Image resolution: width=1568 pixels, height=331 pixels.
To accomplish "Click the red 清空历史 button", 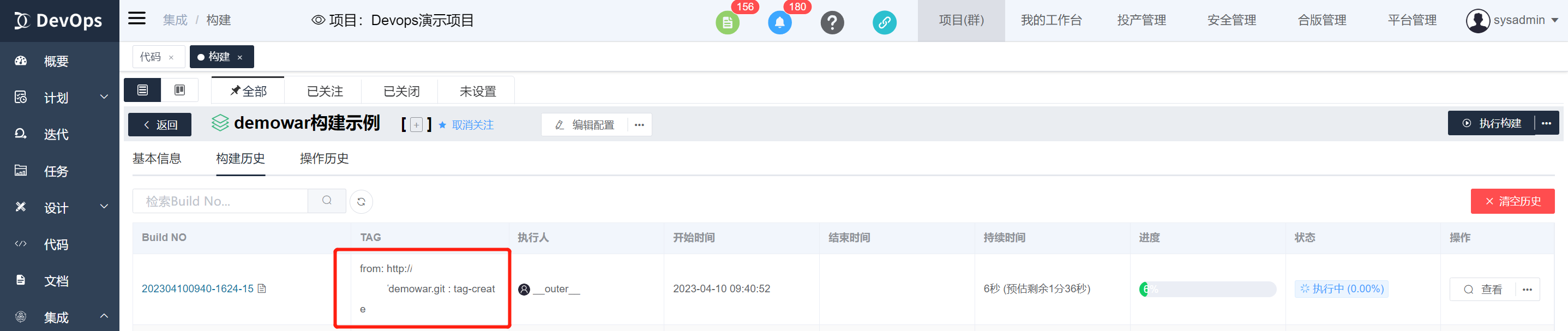I will tap(1512, 201).
